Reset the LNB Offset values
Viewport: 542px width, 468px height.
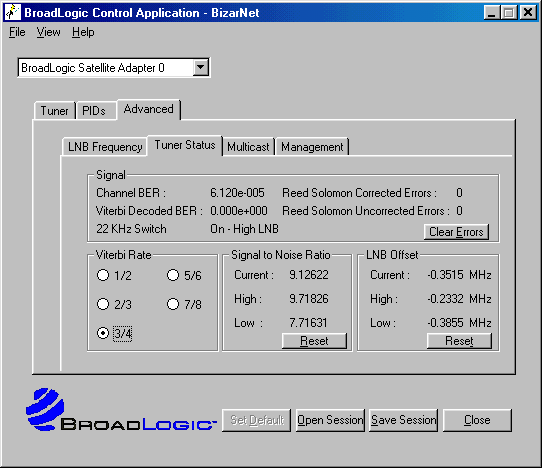[459, 341]
